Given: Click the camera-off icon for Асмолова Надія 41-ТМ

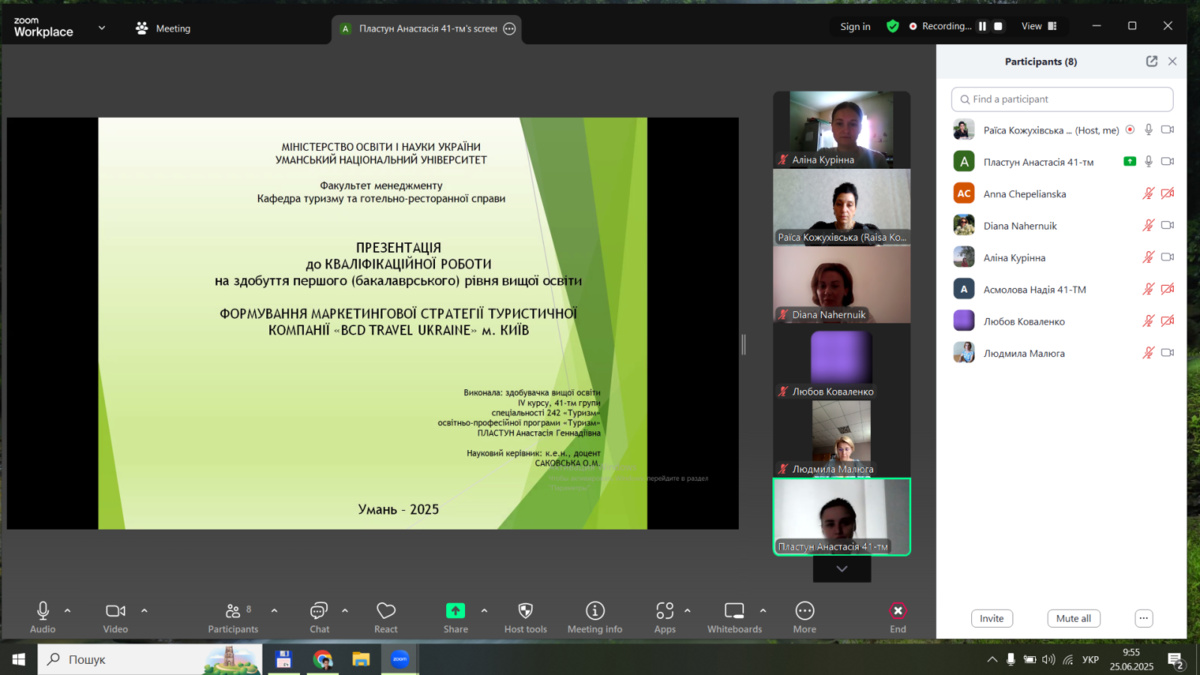Looking at the screenshot, I should (x=1167, y=290).
